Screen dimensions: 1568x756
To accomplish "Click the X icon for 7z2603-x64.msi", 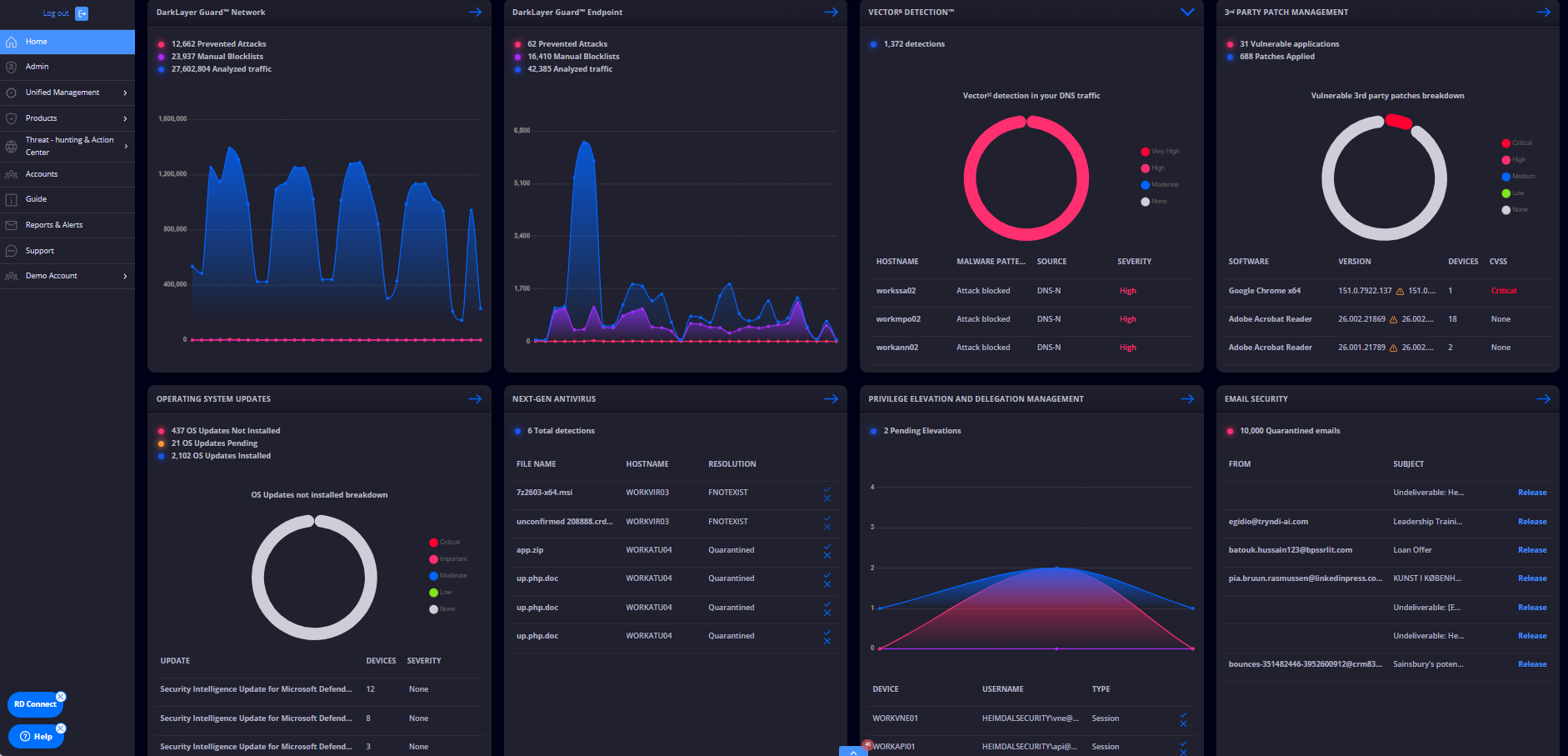I will tap(827, 498).
